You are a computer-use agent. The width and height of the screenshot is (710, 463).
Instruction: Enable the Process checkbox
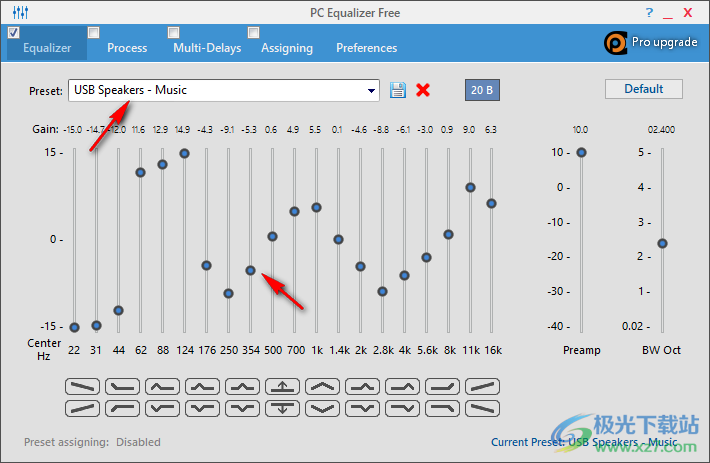click(93, 33)
